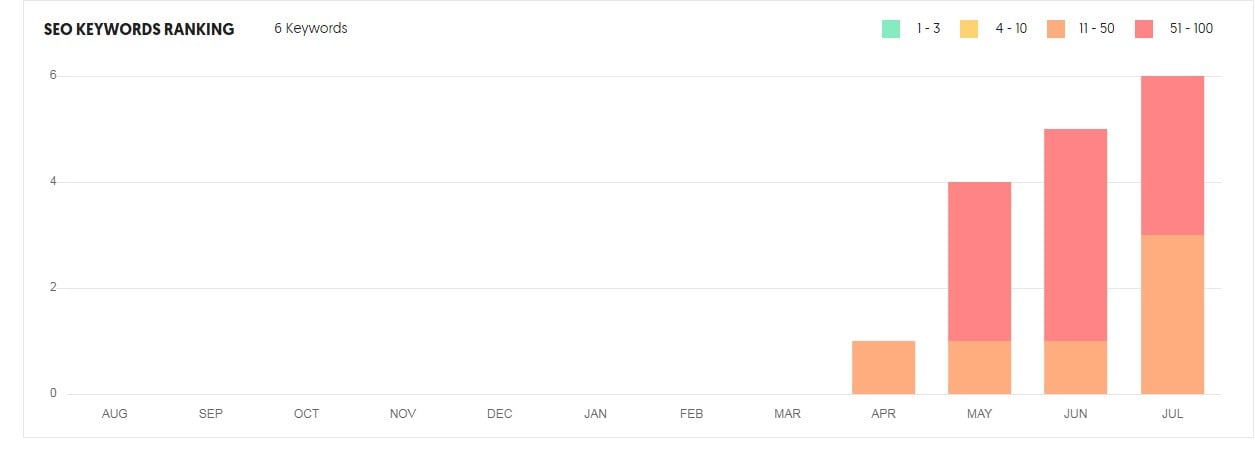Toggle the orange 11 - 50 legend swatch
Screen dimensions: 1255x453
click(1055, 29)
